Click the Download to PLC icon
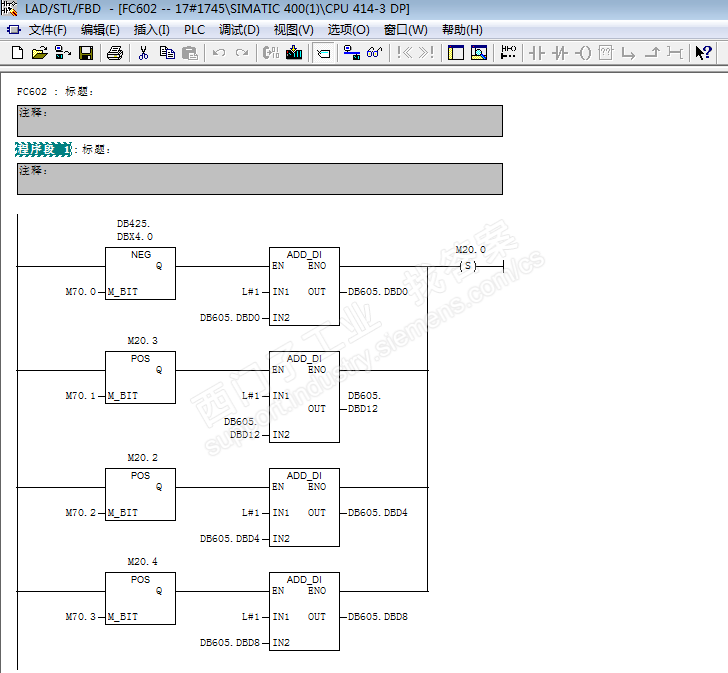The image size is (728, 673). click(x=294, y=53)
